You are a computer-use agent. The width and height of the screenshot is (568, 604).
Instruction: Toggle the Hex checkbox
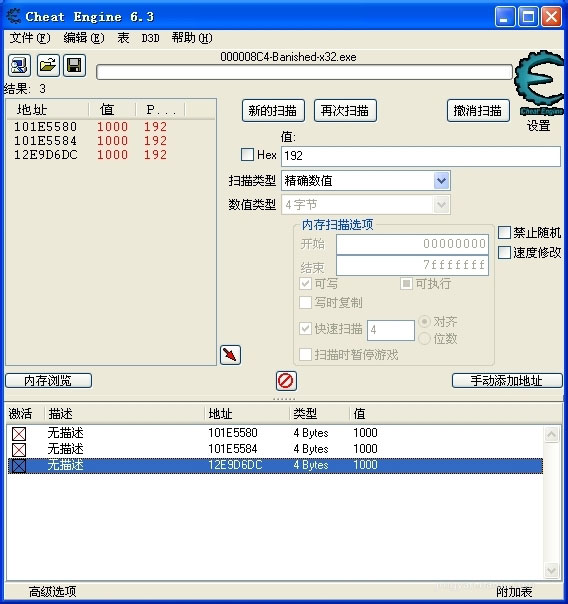pyautogui.click(x=247, y=155)
